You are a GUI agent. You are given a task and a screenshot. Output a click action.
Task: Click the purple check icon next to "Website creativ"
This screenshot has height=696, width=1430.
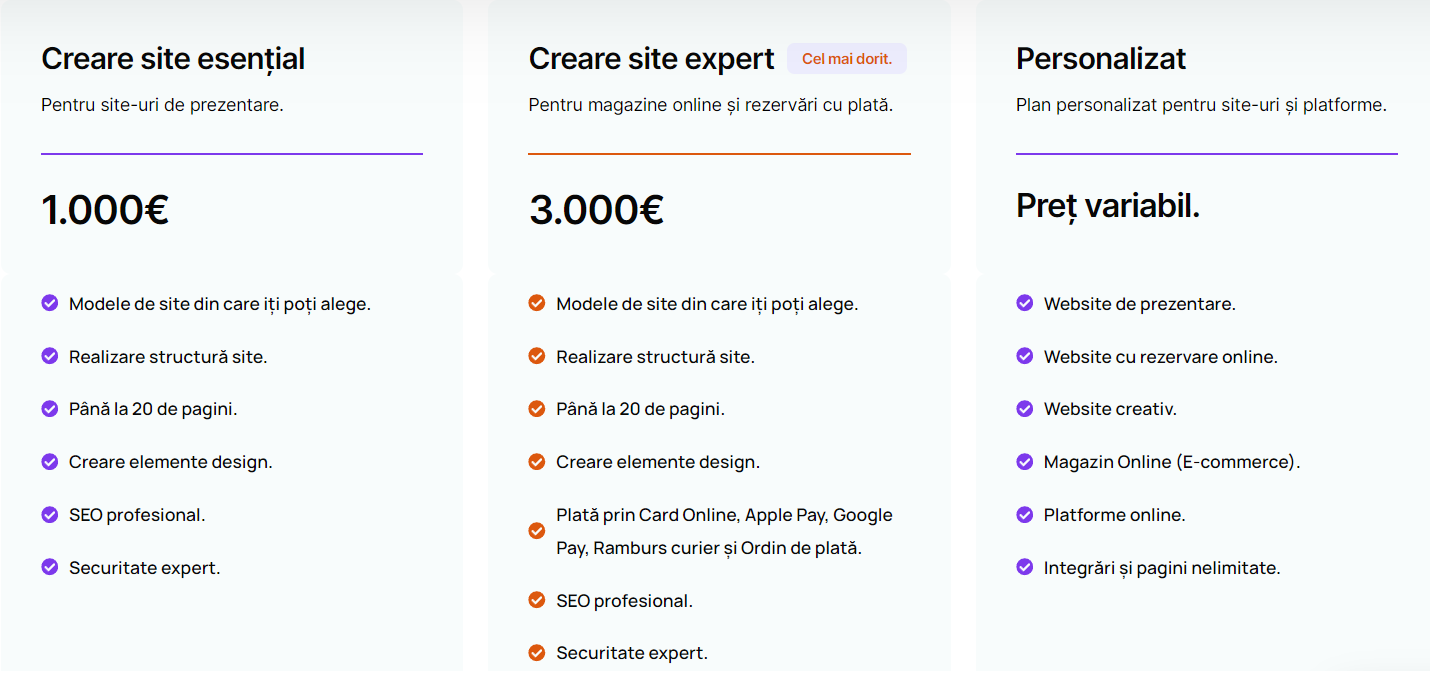point(1024,408)
